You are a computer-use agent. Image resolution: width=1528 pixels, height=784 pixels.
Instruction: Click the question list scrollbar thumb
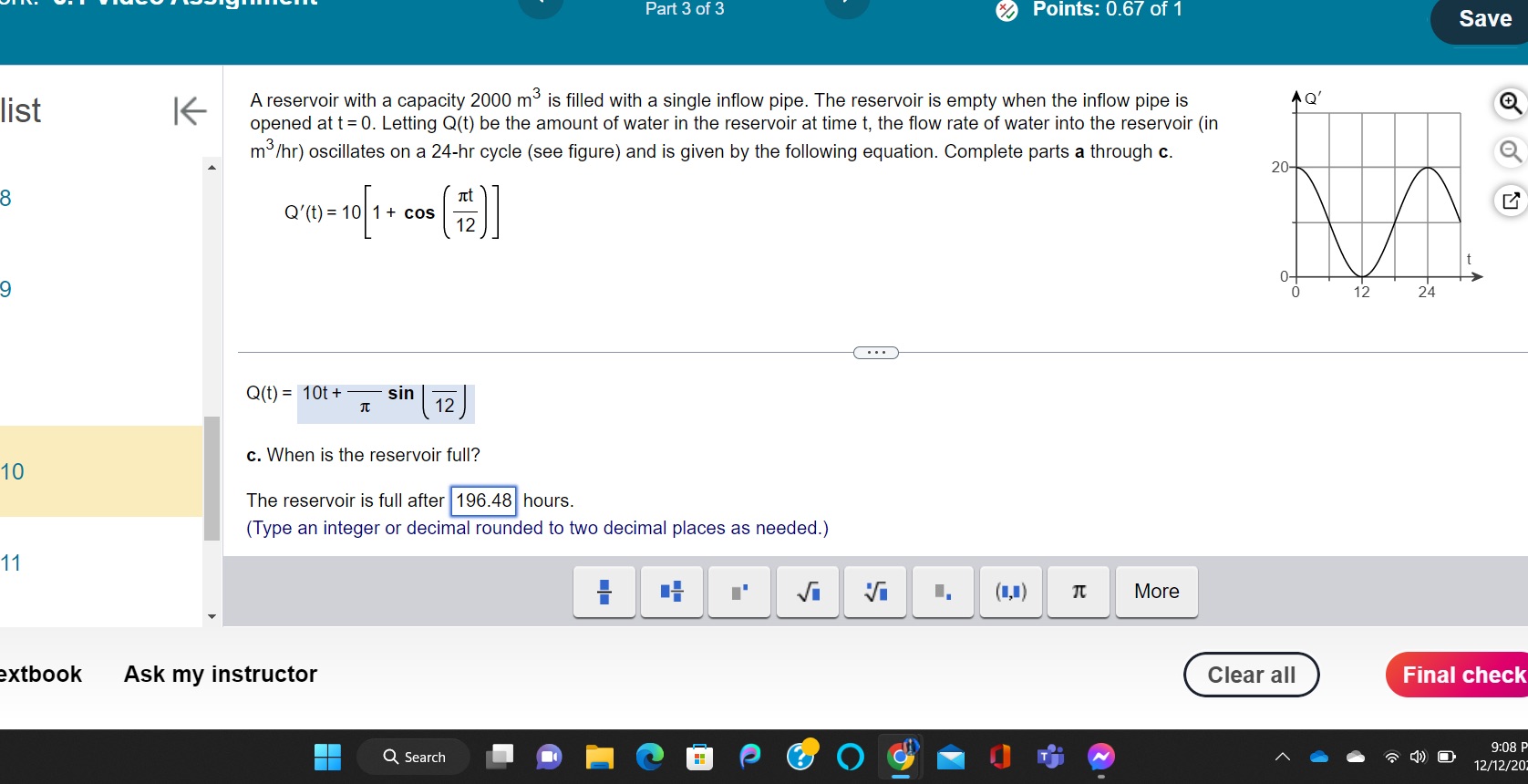(x=212, y=479)
